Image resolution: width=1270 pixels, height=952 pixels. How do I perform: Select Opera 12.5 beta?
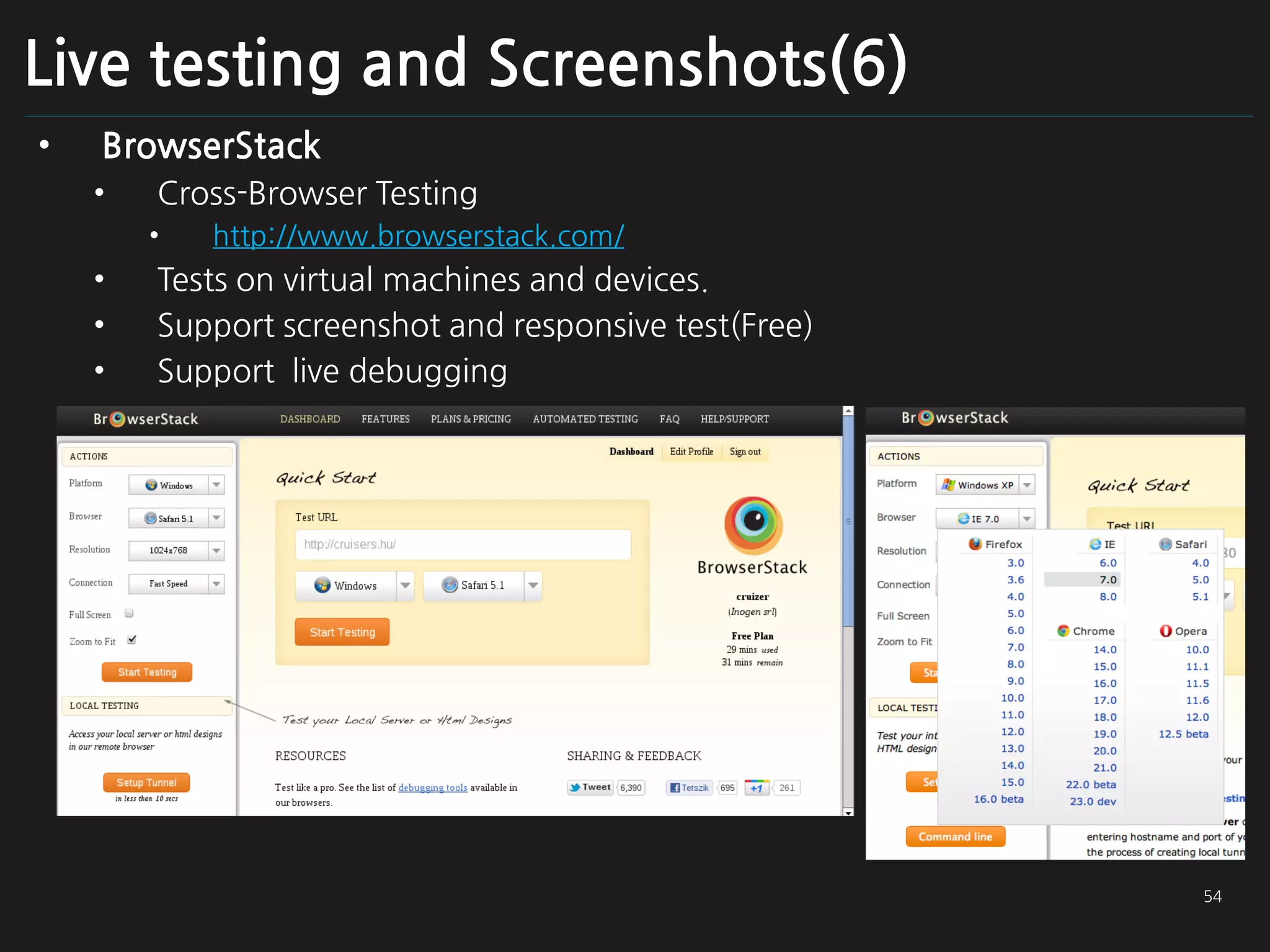pos(1184,734)
